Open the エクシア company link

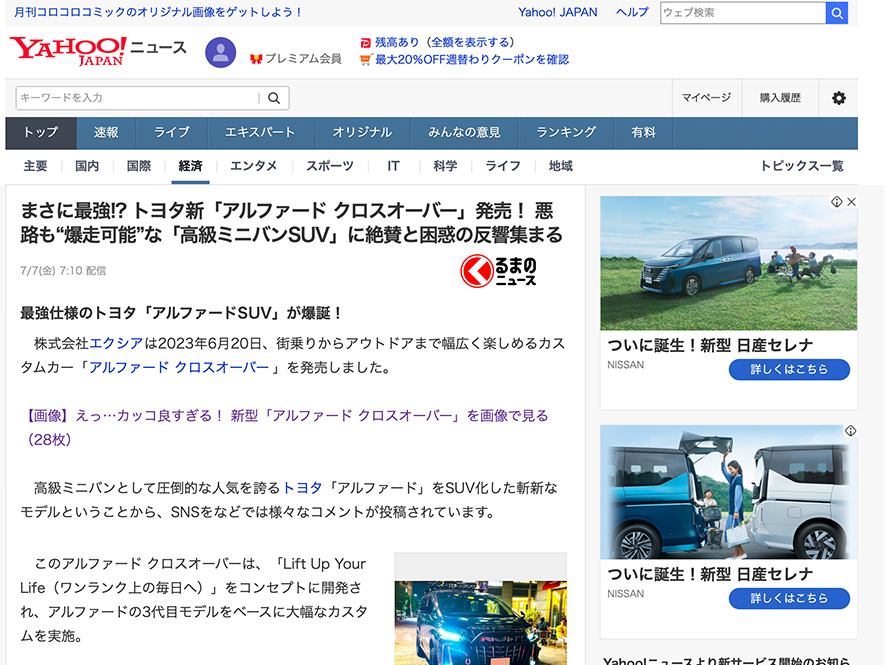[x=117, y=343]
